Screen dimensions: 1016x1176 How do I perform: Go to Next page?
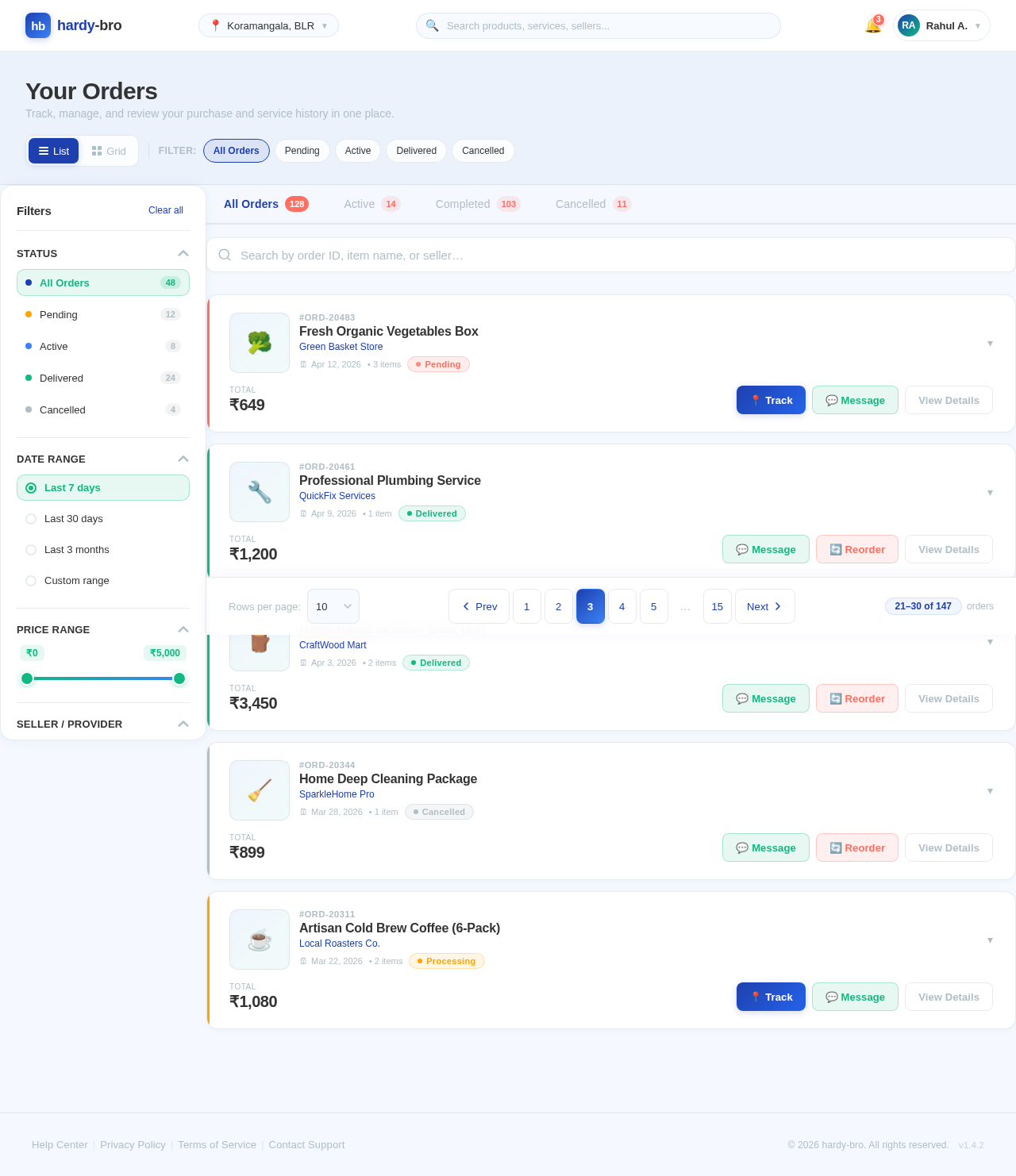click(765, 606)
